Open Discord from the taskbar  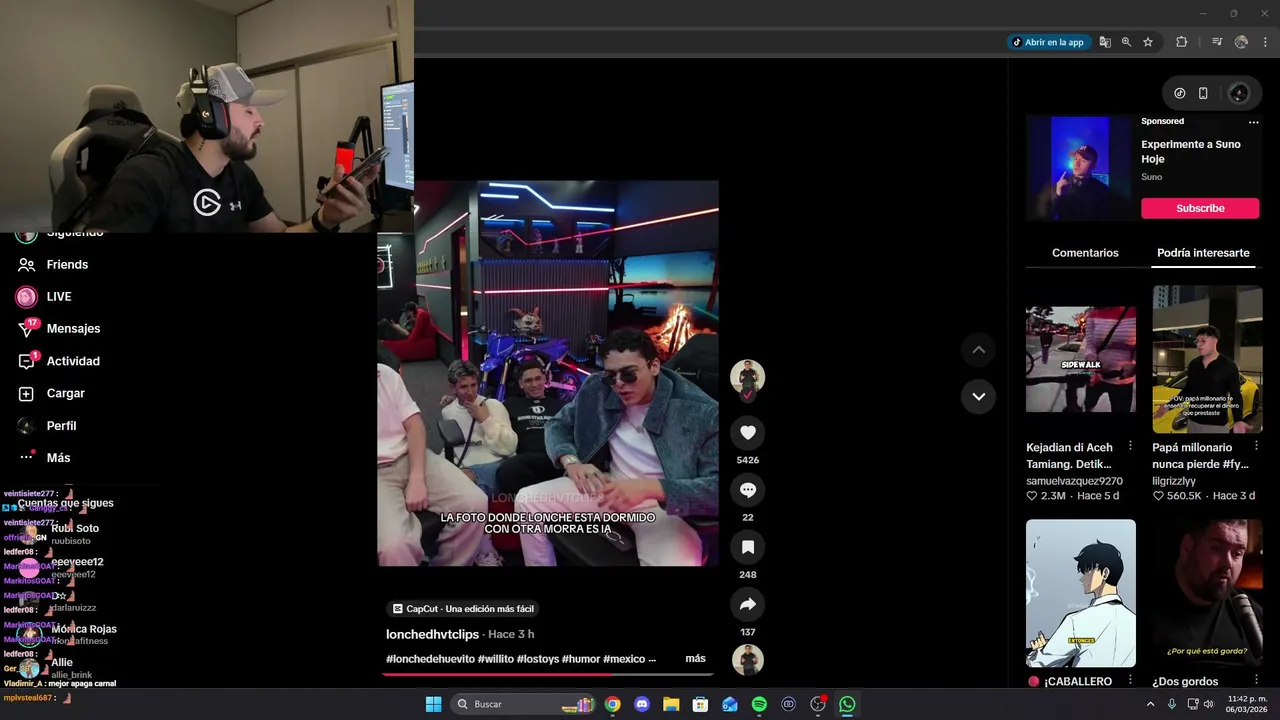pos(642,704)
